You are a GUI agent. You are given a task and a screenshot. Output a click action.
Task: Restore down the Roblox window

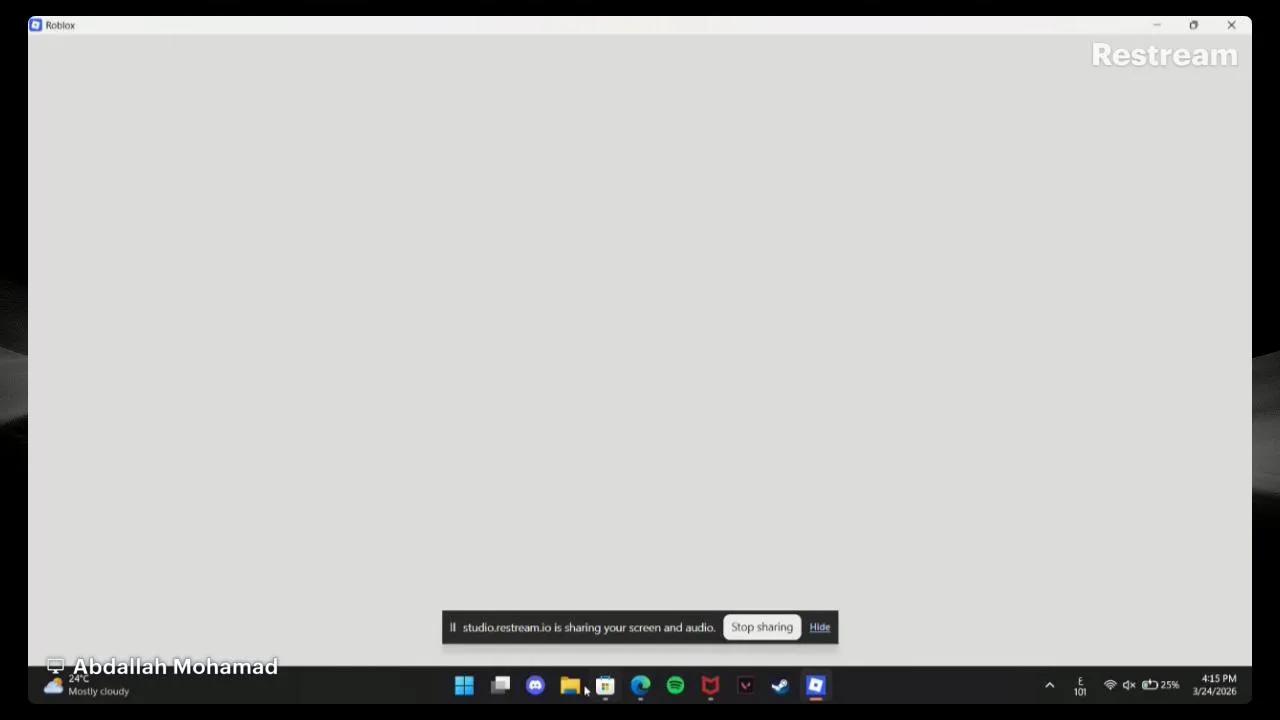click(x=1193, y=25)
